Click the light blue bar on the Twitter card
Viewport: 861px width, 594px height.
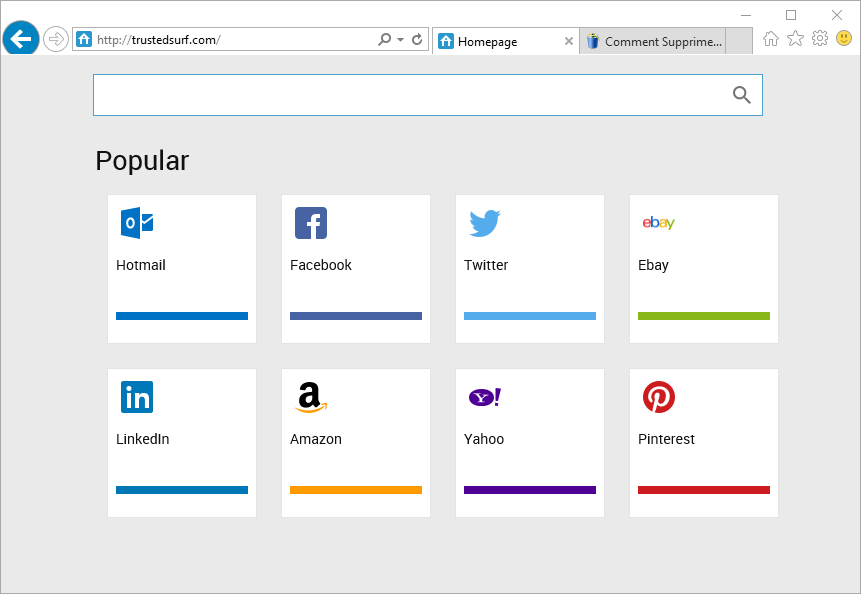pos(530,316)
